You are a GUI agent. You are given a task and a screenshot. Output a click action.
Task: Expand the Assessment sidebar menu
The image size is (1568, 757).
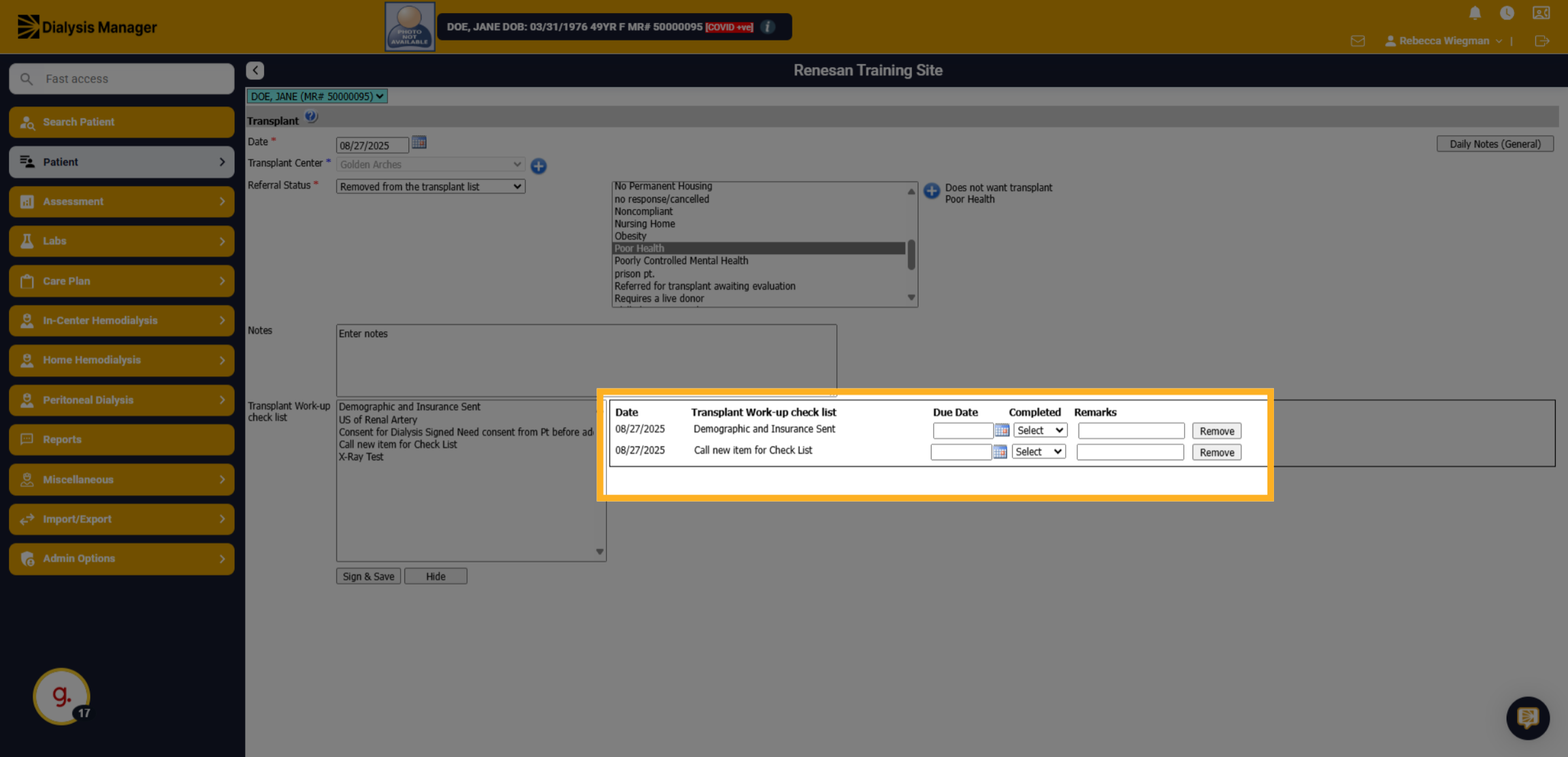point(122,202)
